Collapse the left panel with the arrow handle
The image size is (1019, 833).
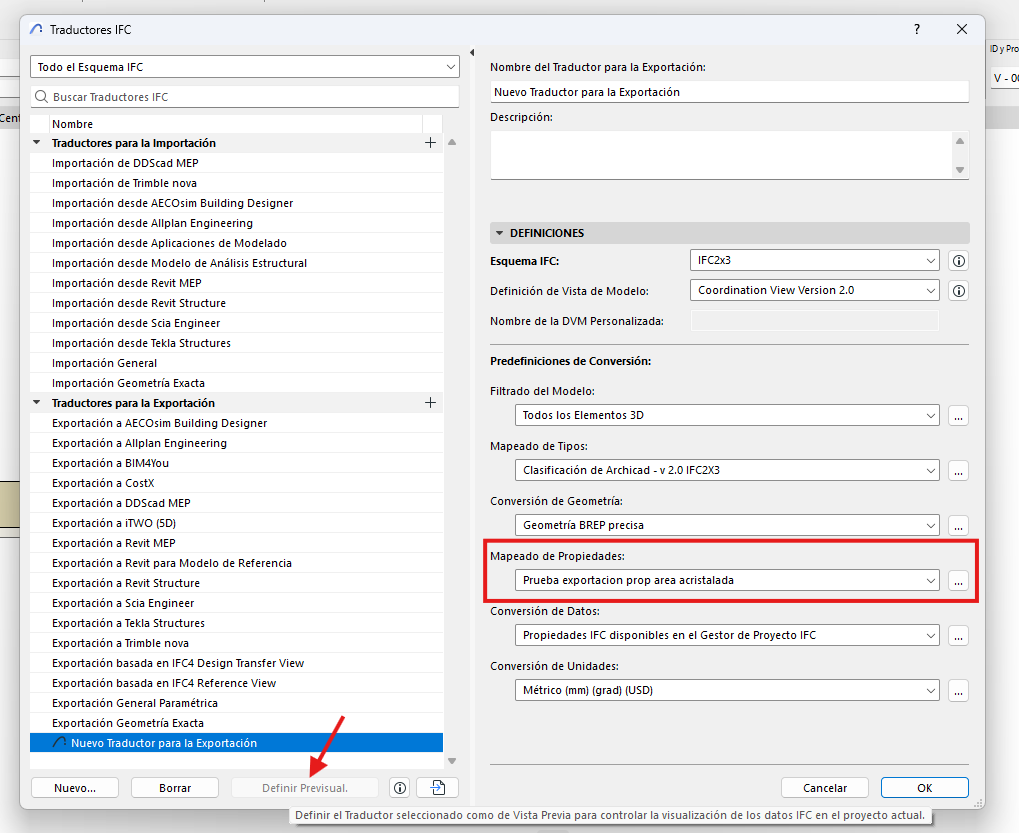tap(472, 53)
